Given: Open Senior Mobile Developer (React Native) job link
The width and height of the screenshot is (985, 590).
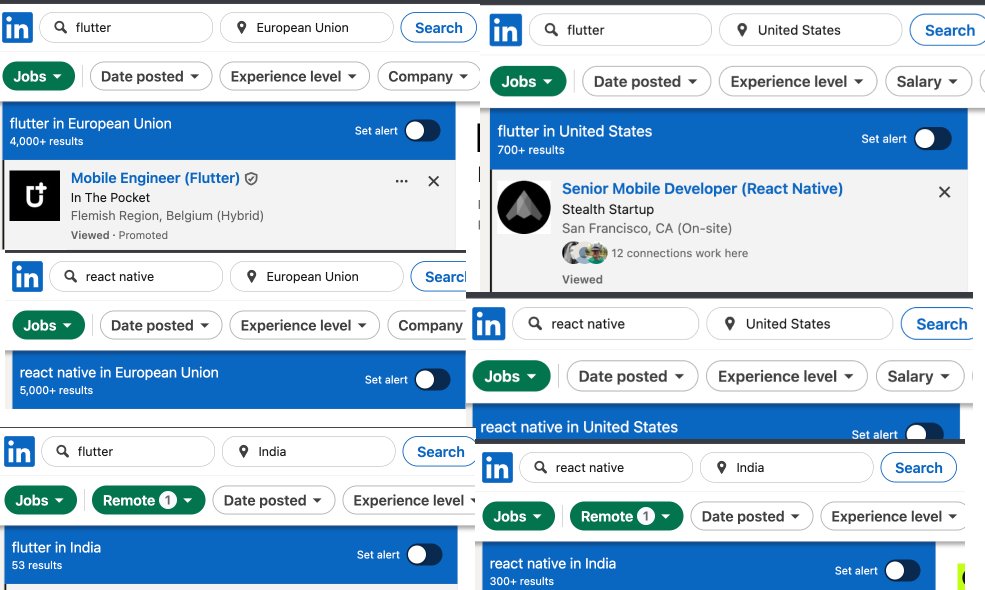Looking at the screenshot, I should pyautogui.click(x=702, y=188).
